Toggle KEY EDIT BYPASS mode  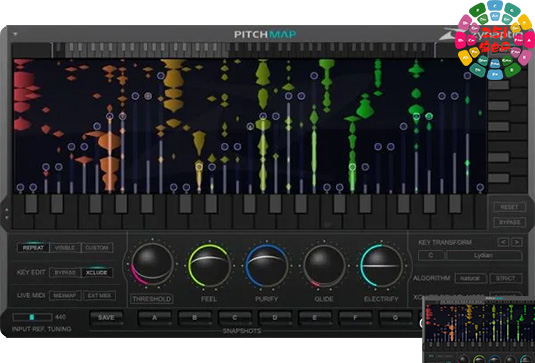coord(65,273)
